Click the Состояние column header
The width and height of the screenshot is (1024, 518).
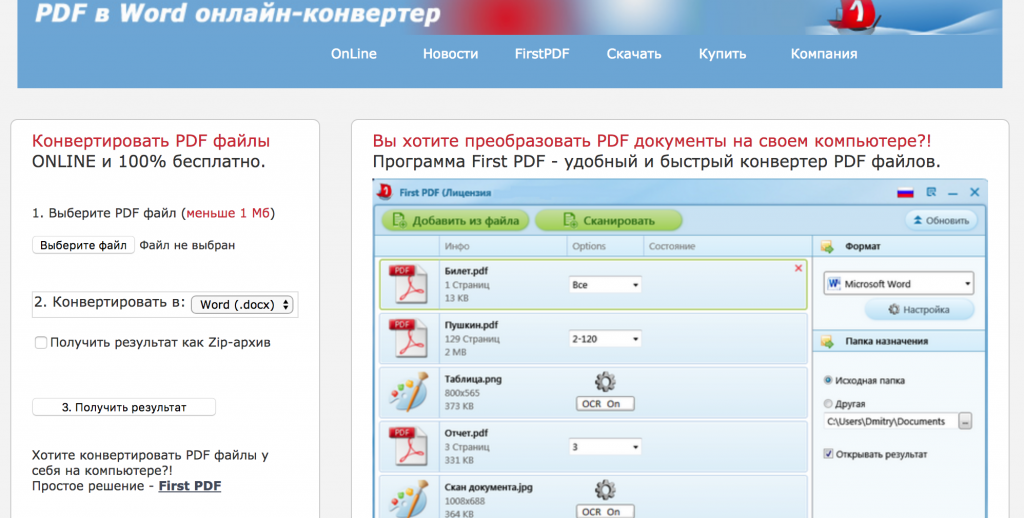[x=671, y=246]
